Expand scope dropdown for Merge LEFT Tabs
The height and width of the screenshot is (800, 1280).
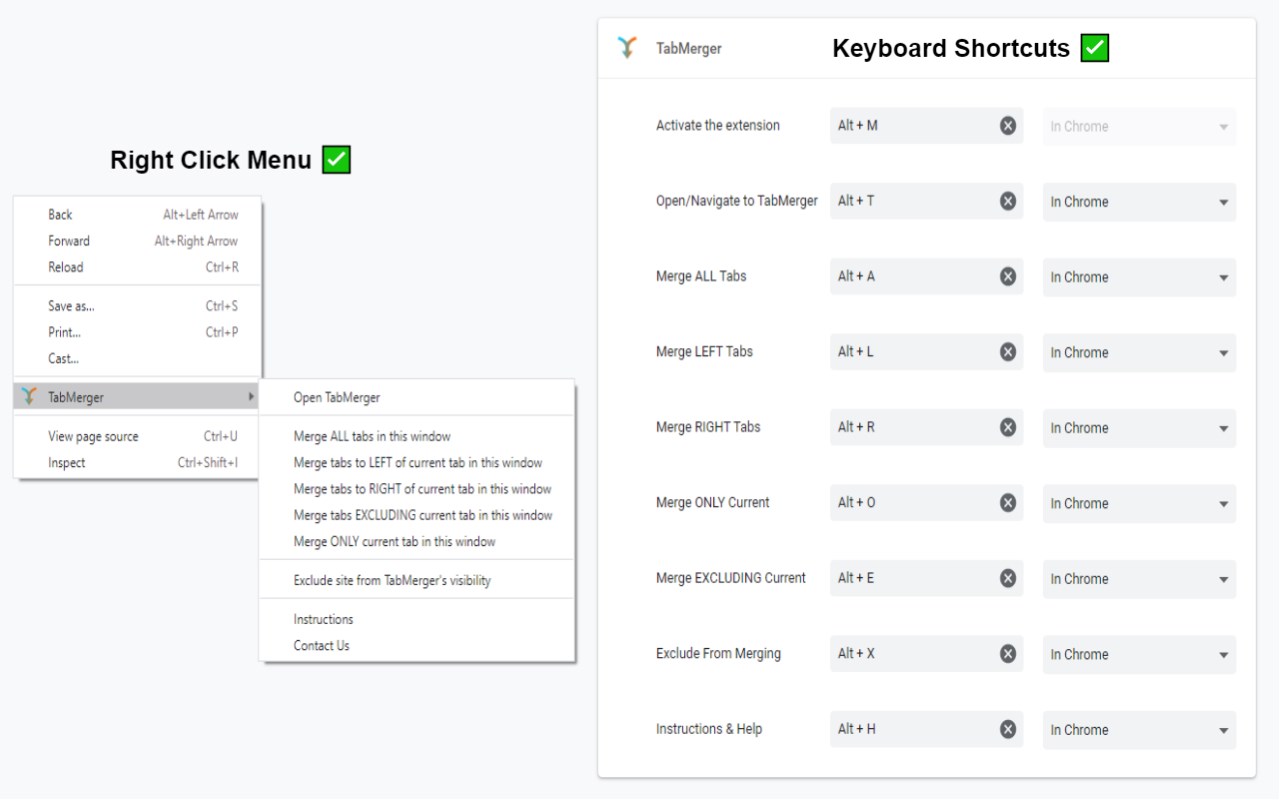pos(1139,353)
